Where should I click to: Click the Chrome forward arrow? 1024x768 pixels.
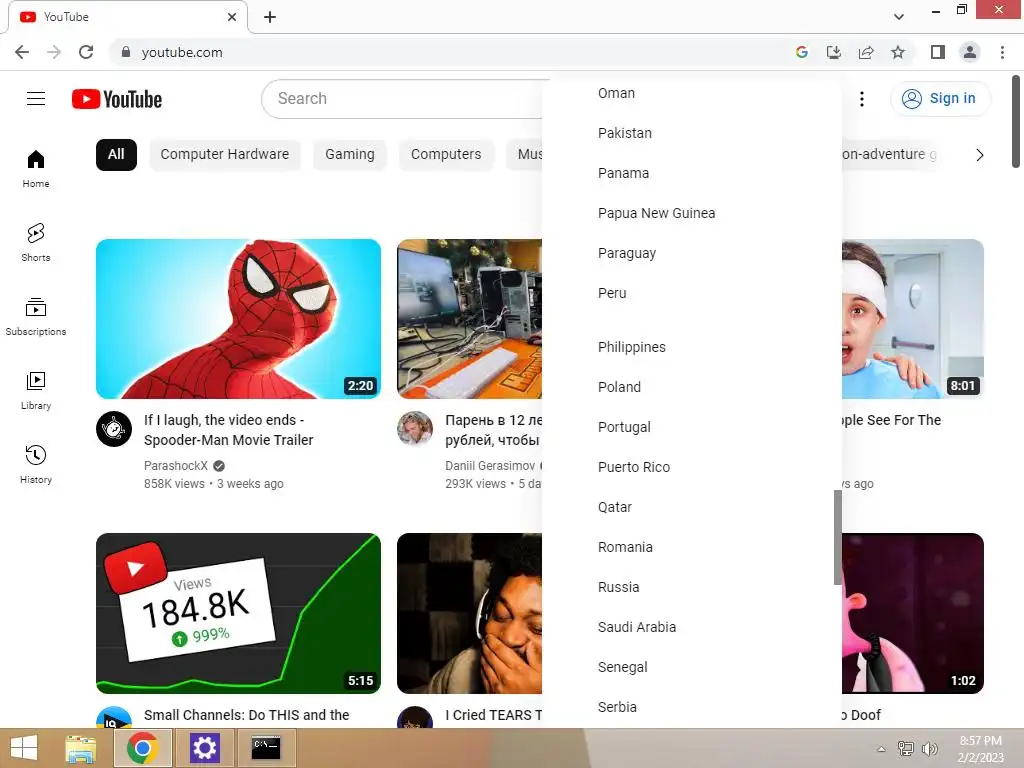[x=54, y=52]
